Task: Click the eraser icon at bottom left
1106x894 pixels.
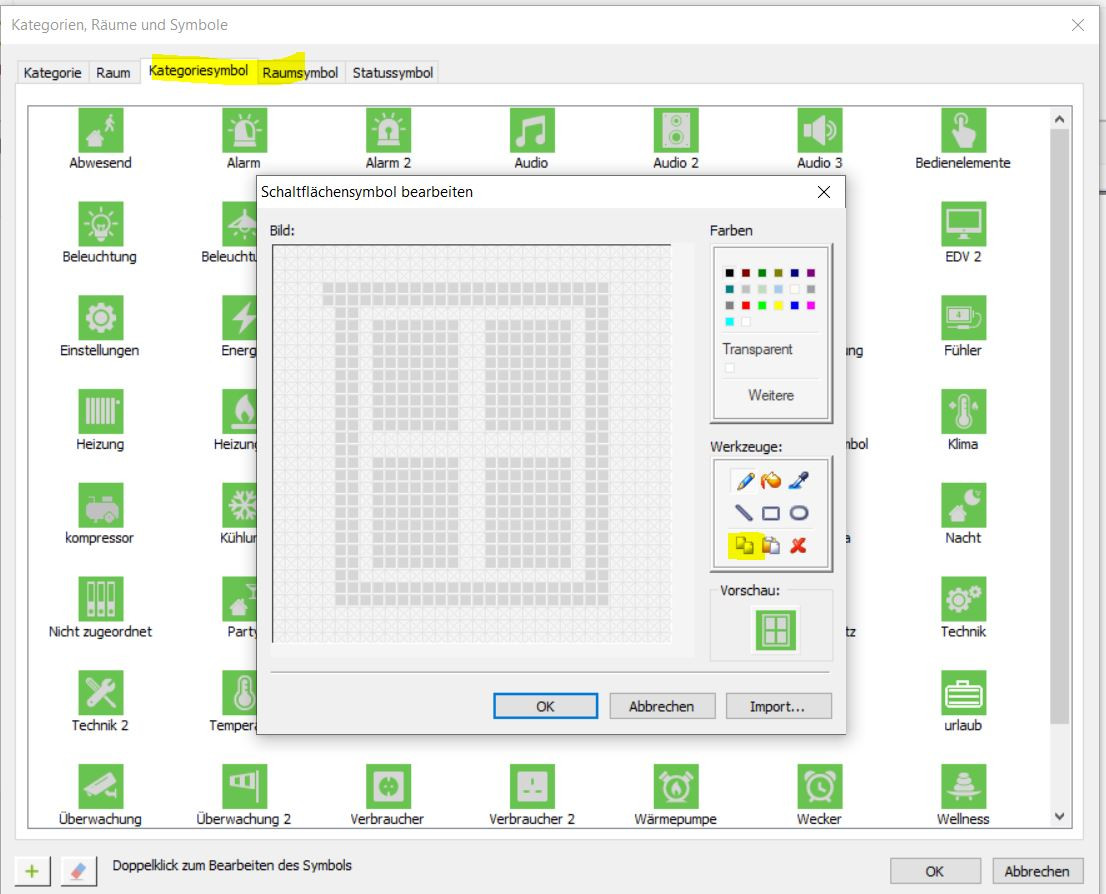Action: (78, 870)
